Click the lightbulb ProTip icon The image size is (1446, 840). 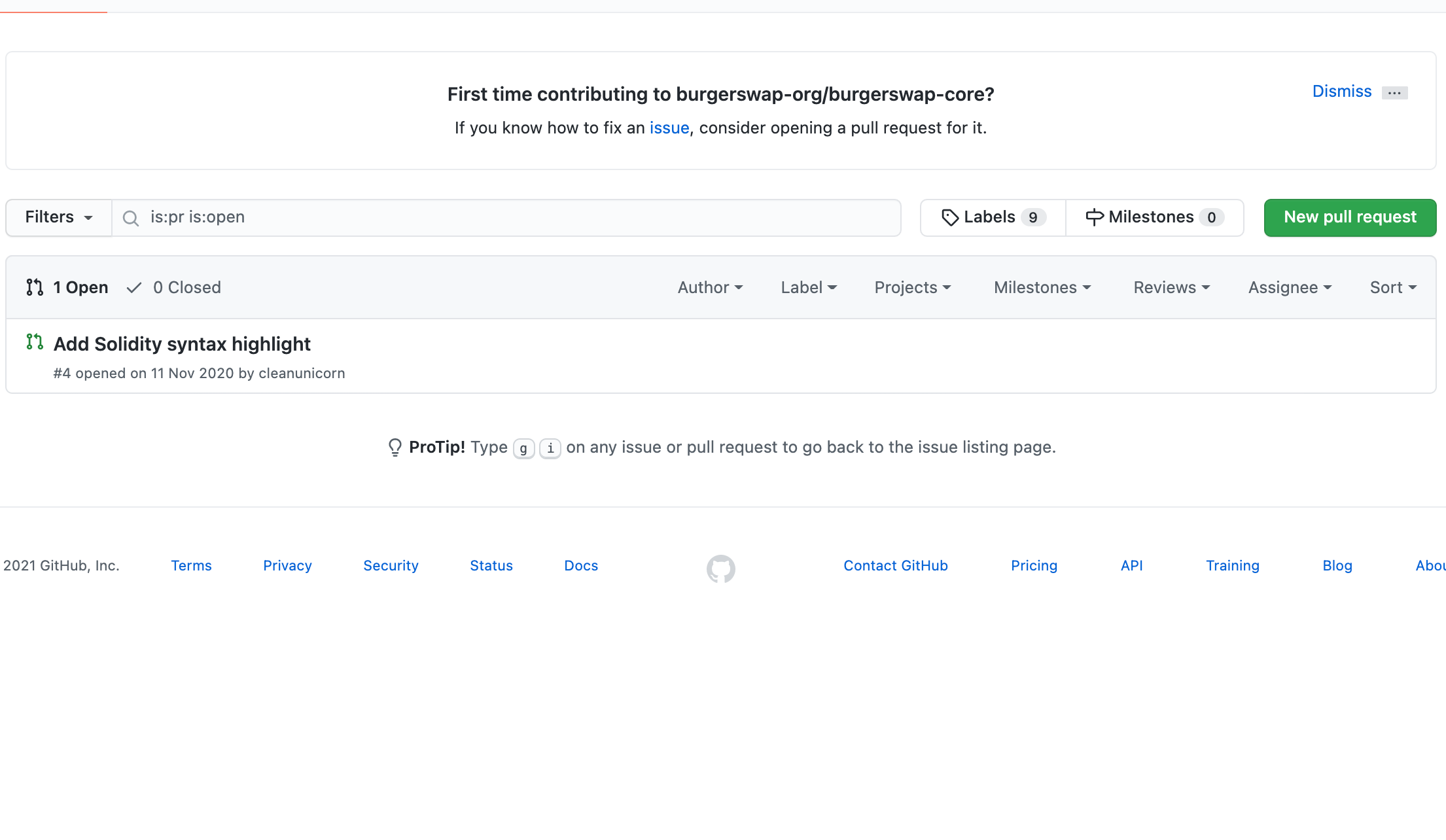(395, 447)
